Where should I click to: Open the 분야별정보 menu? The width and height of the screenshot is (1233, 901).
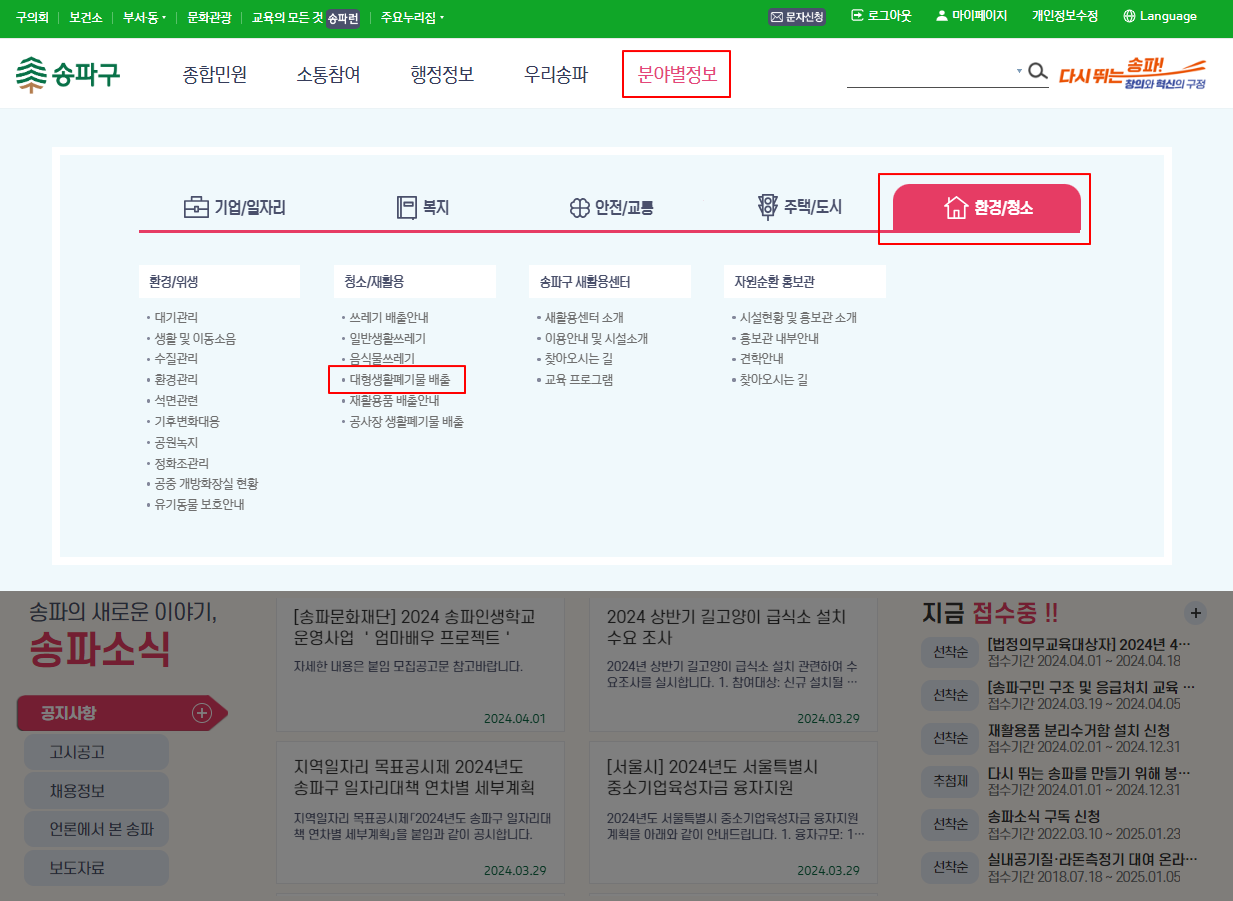pyautogui.click(x=676, y=73)
